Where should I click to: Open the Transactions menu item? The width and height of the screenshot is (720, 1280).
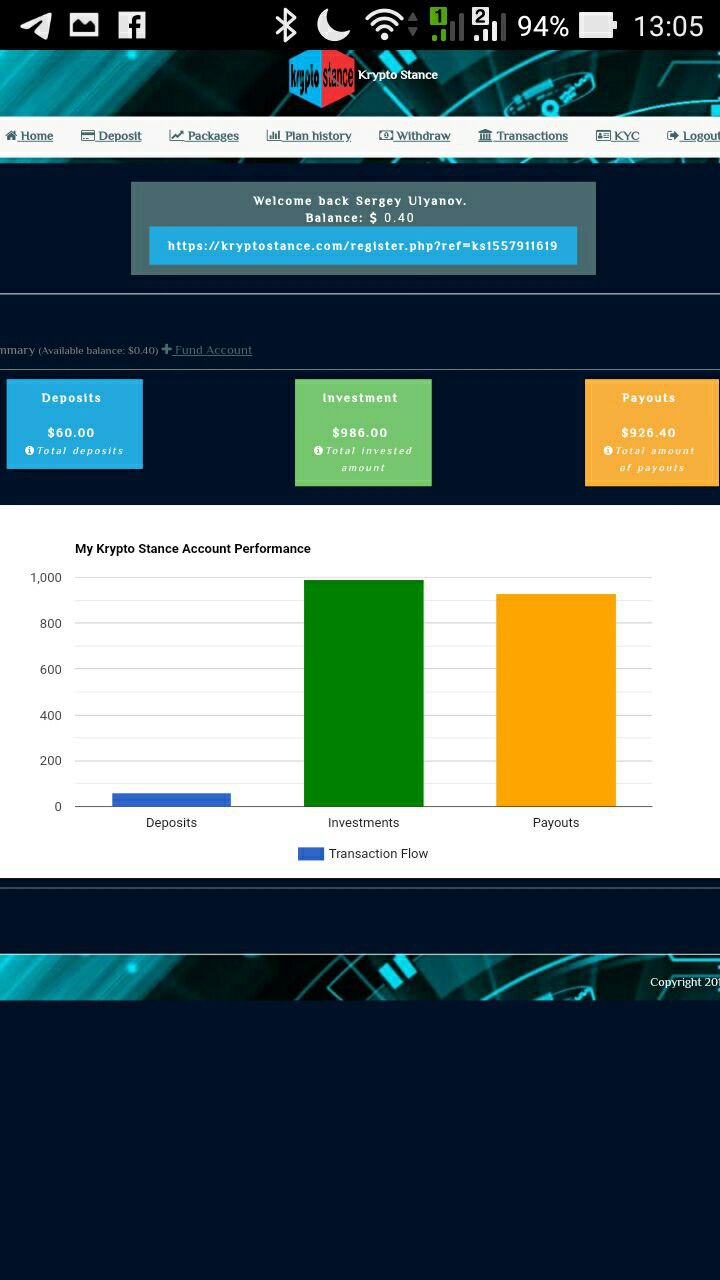523,136
